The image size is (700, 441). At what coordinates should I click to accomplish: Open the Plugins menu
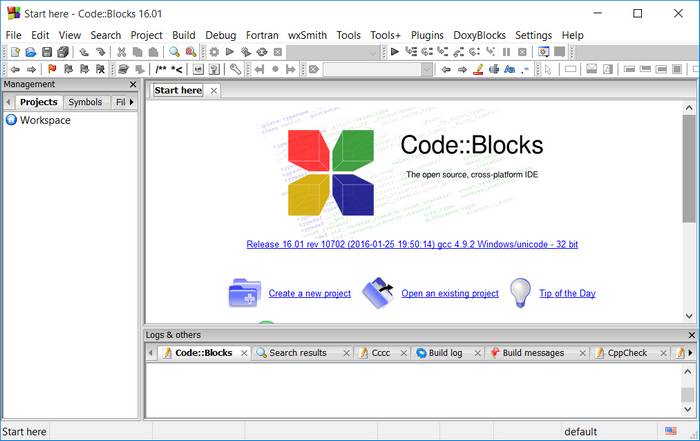tap(427, 35)
